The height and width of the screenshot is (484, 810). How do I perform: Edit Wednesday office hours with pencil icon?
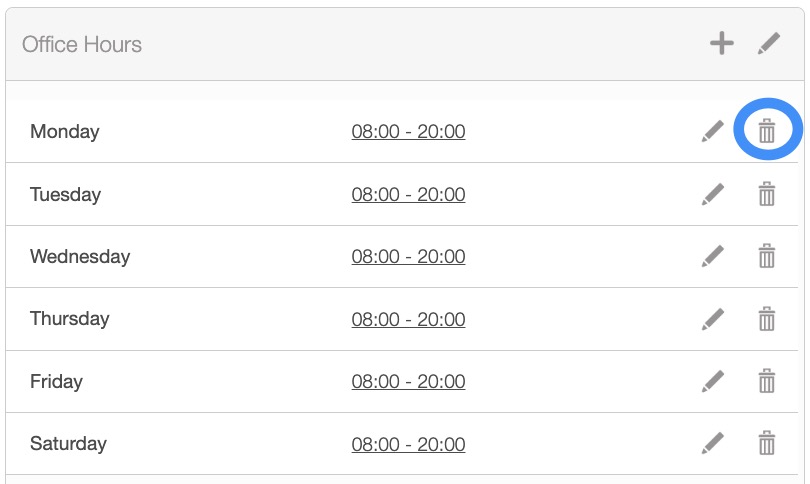(712, 257)
